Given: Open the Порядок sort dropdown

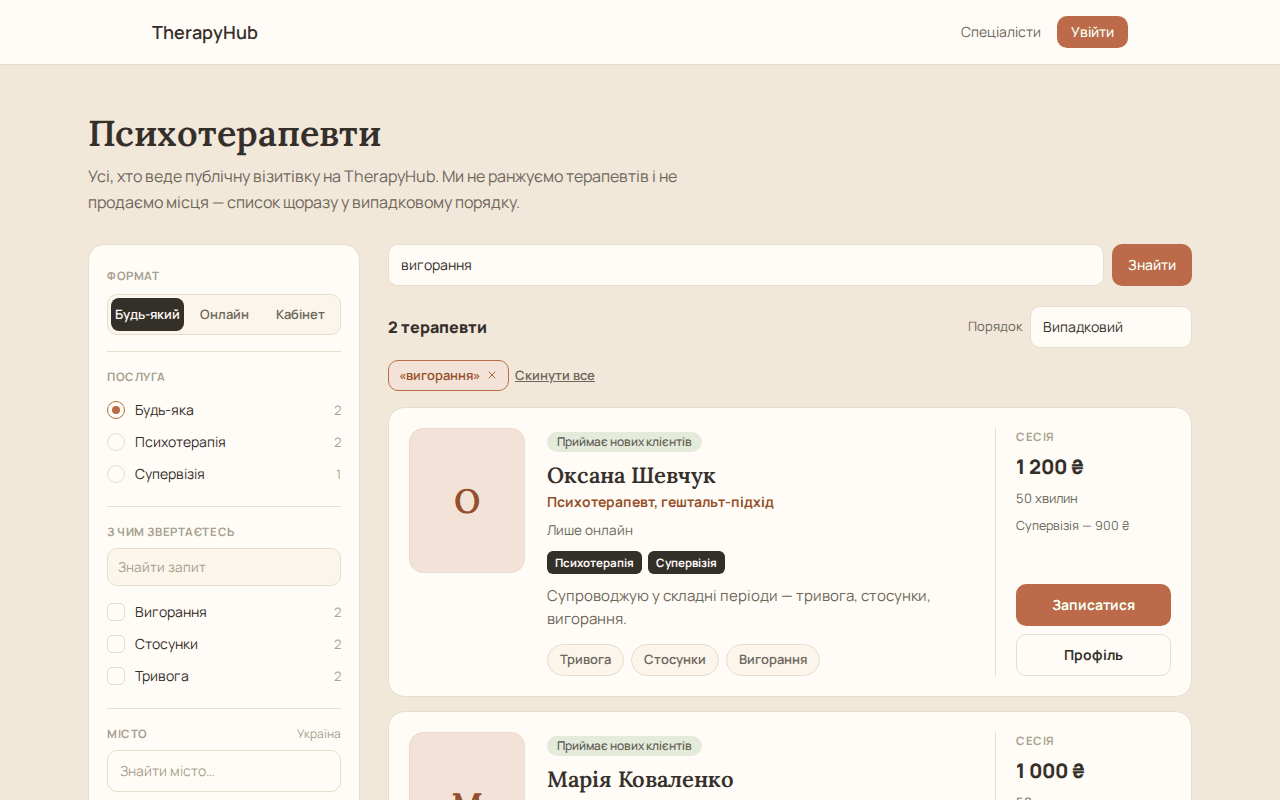Looking at the screenshot, I should click(1111, 327).
